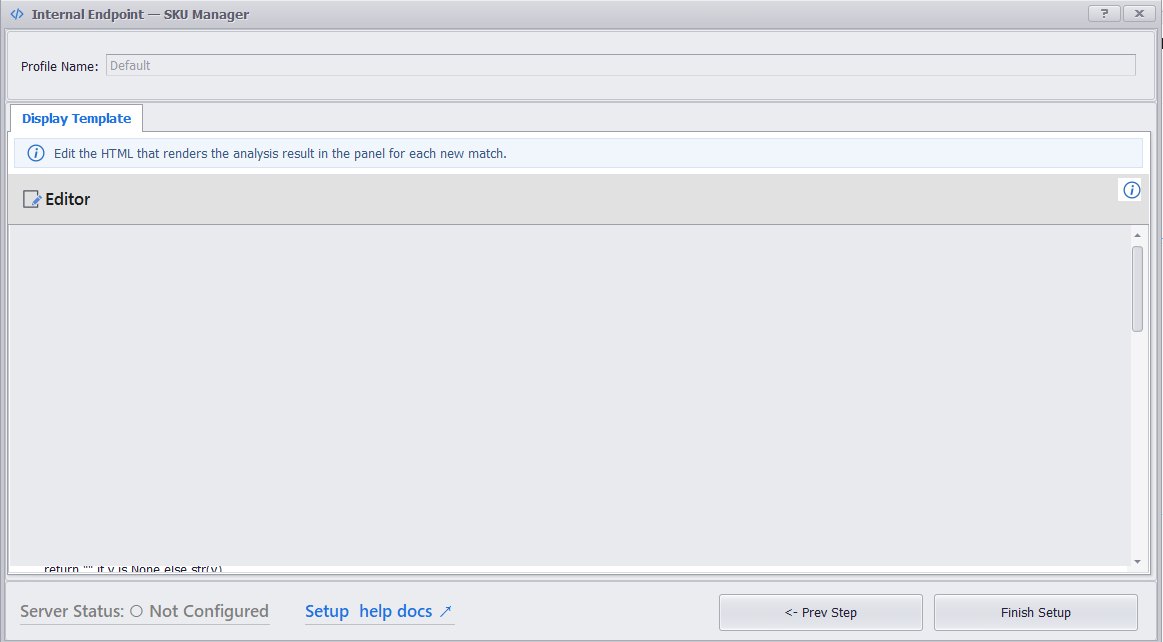This screenshot has height=642, width=1163.
Task: Close the SKU Manager dialog
Action: click(1139, 13)
